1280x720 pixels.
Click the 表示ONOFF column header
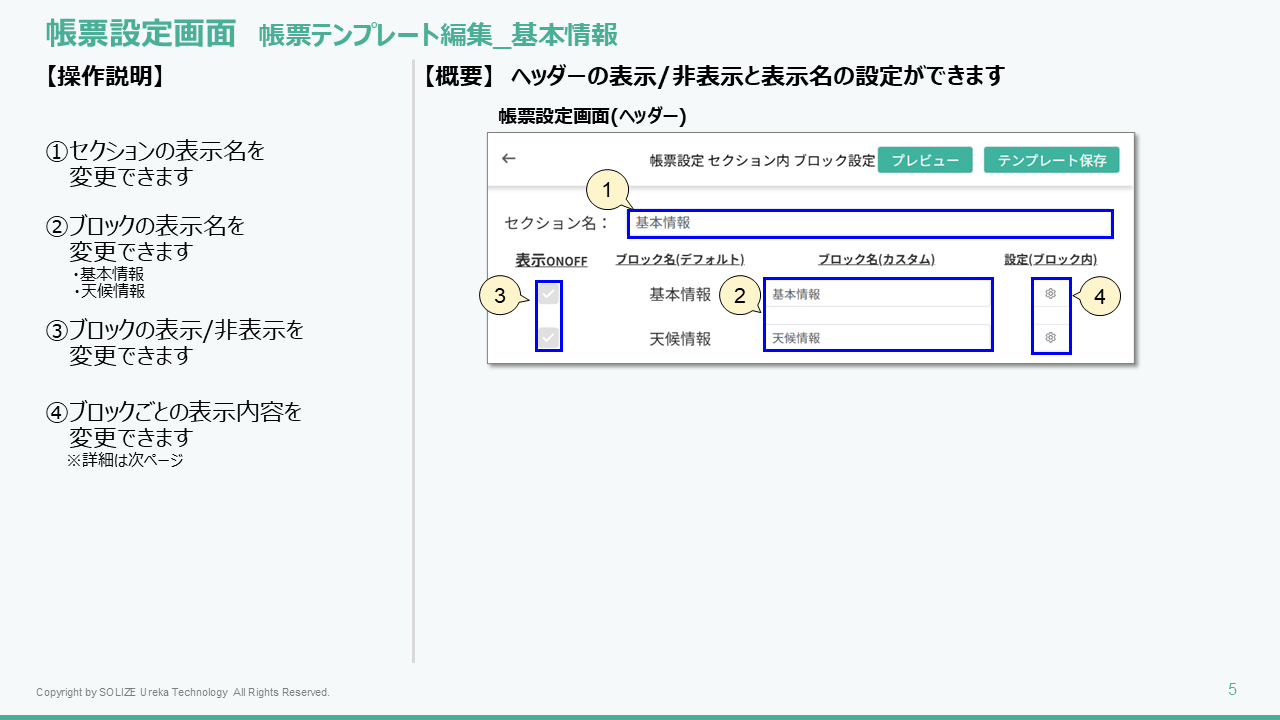click(551, 260)
